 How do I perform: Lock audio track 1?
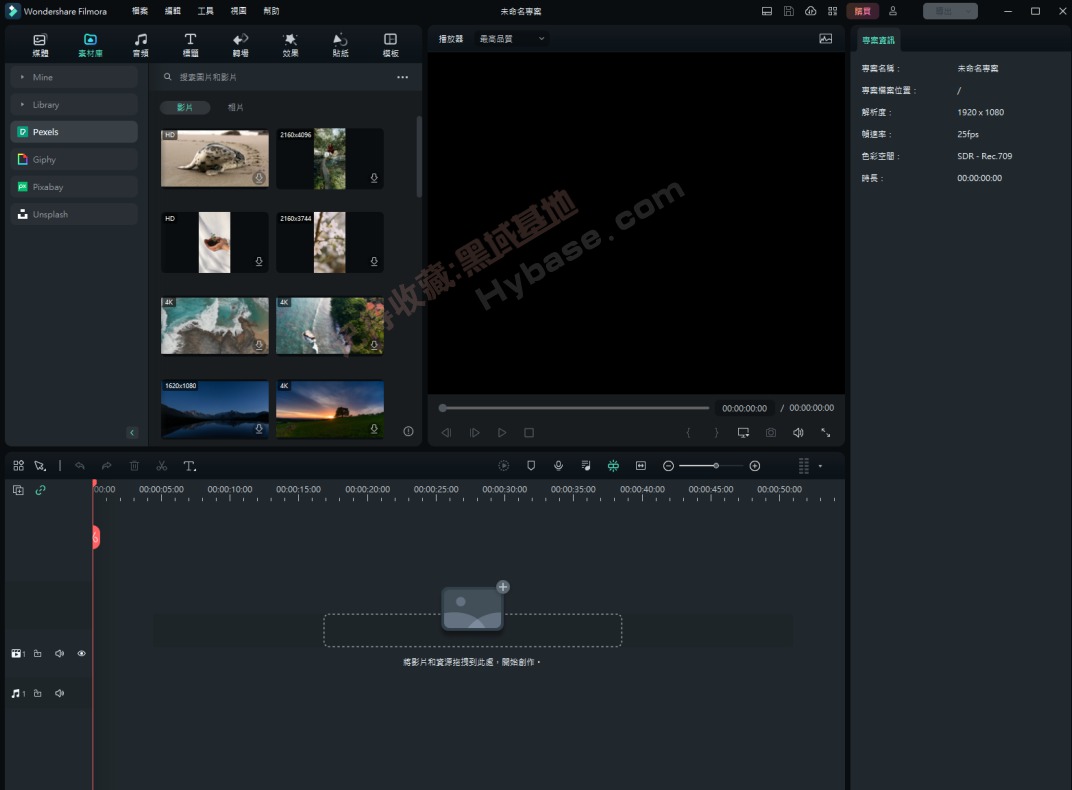coord(38,693)
